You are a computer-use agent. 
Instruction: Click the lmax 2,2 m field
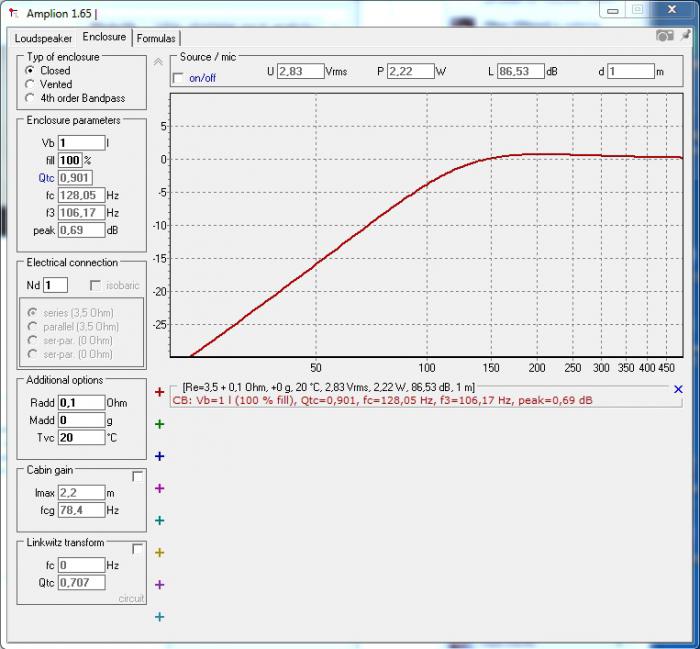coord(81,493)
